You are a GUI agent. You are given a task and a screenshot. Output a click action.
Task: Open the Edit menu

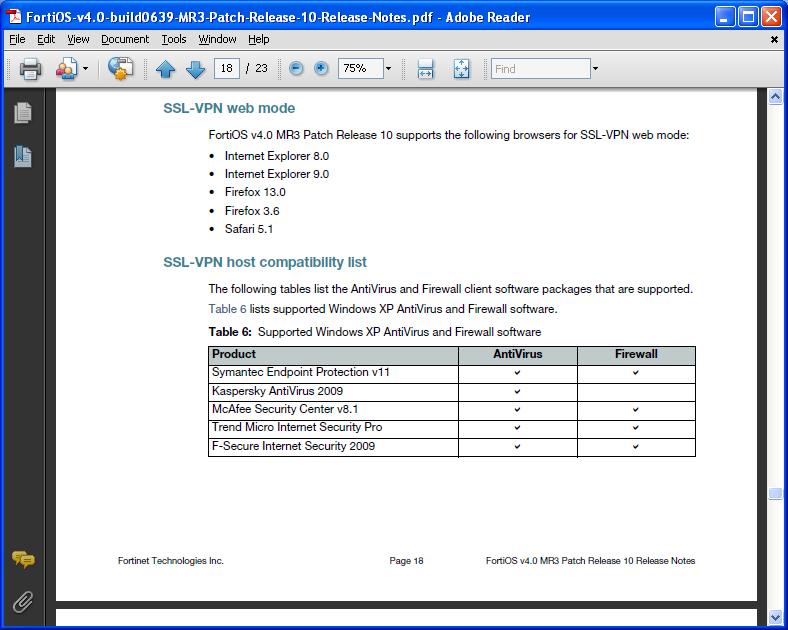tap(46, 39)
